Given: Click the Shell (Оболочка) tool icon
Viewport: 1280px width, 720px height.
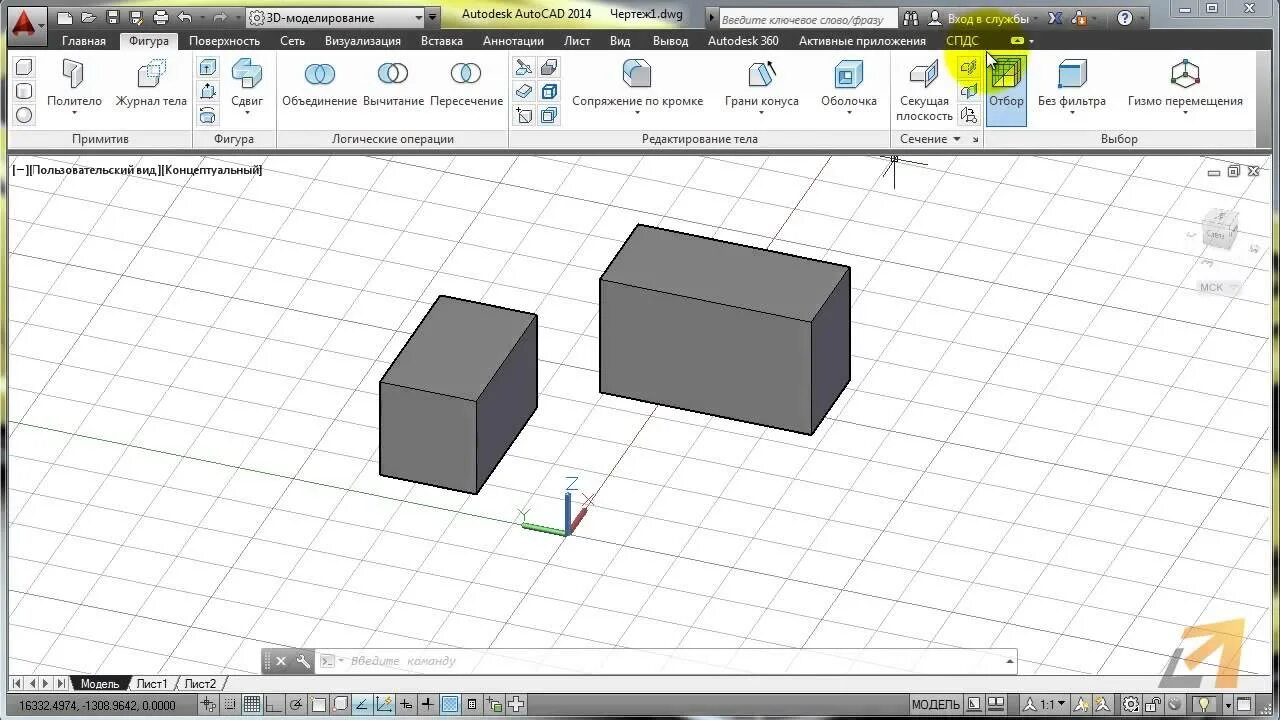Looking at the screenshot, I should click(x=848, y=74).
